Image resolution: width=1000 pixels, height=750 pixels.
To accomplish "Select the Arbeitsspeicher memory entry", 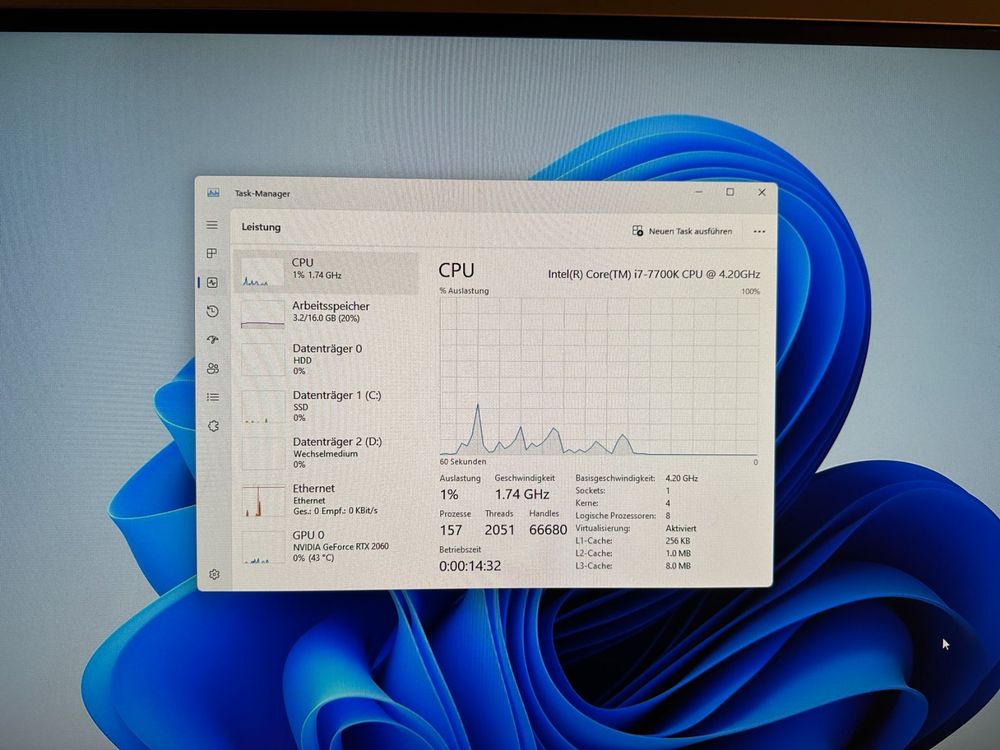I will click(327, 313).
